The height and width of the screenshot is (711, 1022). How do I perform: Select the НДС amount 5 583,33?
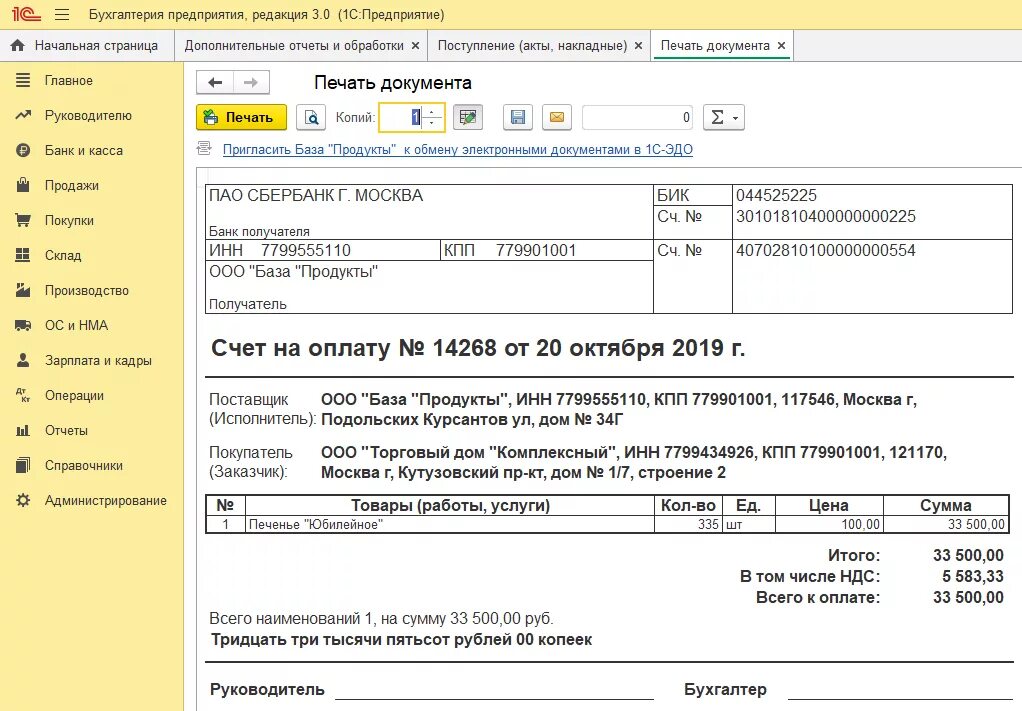pyautogui.click(x=972, y=576)
